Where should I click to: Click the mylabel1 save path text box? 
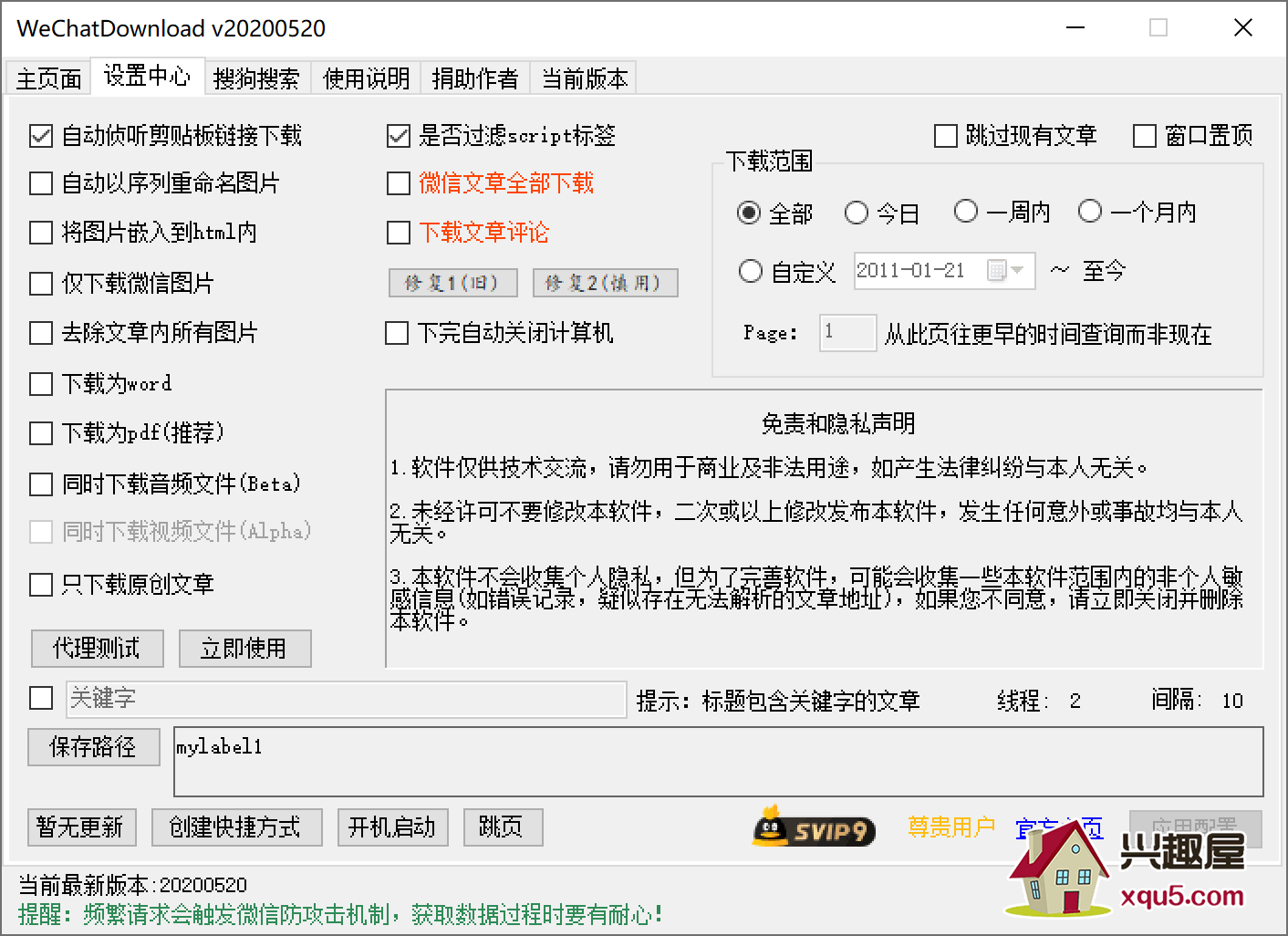[x=719, y=762]
